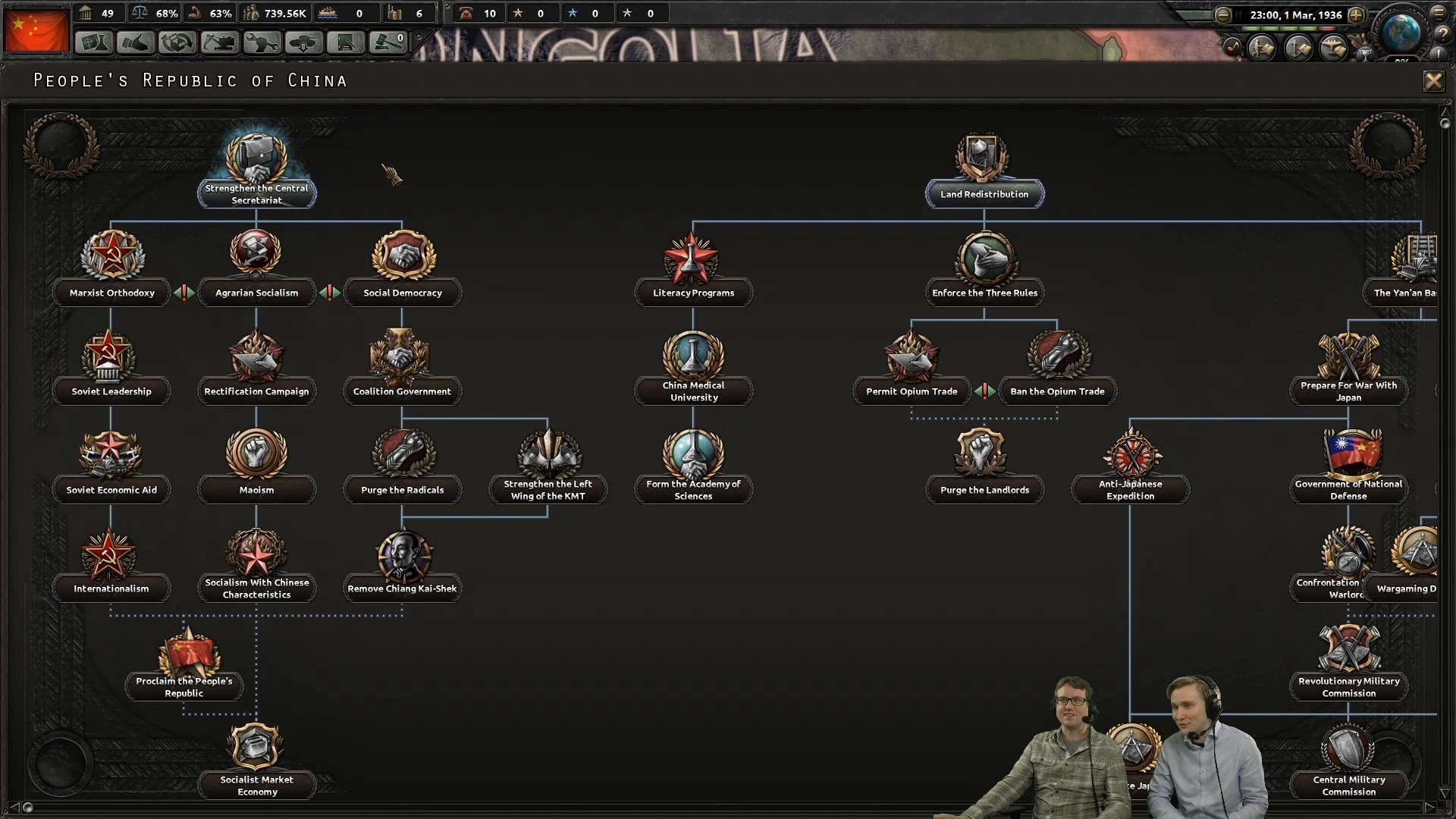Toggle pause by clicking the date display

[x=1296, y=14]
